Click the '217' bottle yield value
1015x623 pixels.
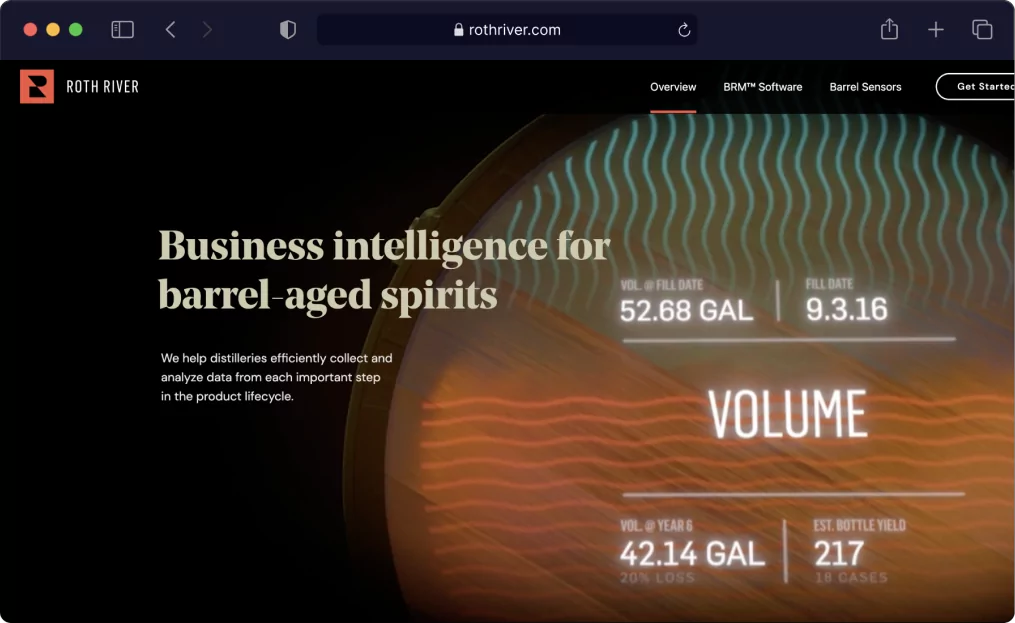point(839,554)
